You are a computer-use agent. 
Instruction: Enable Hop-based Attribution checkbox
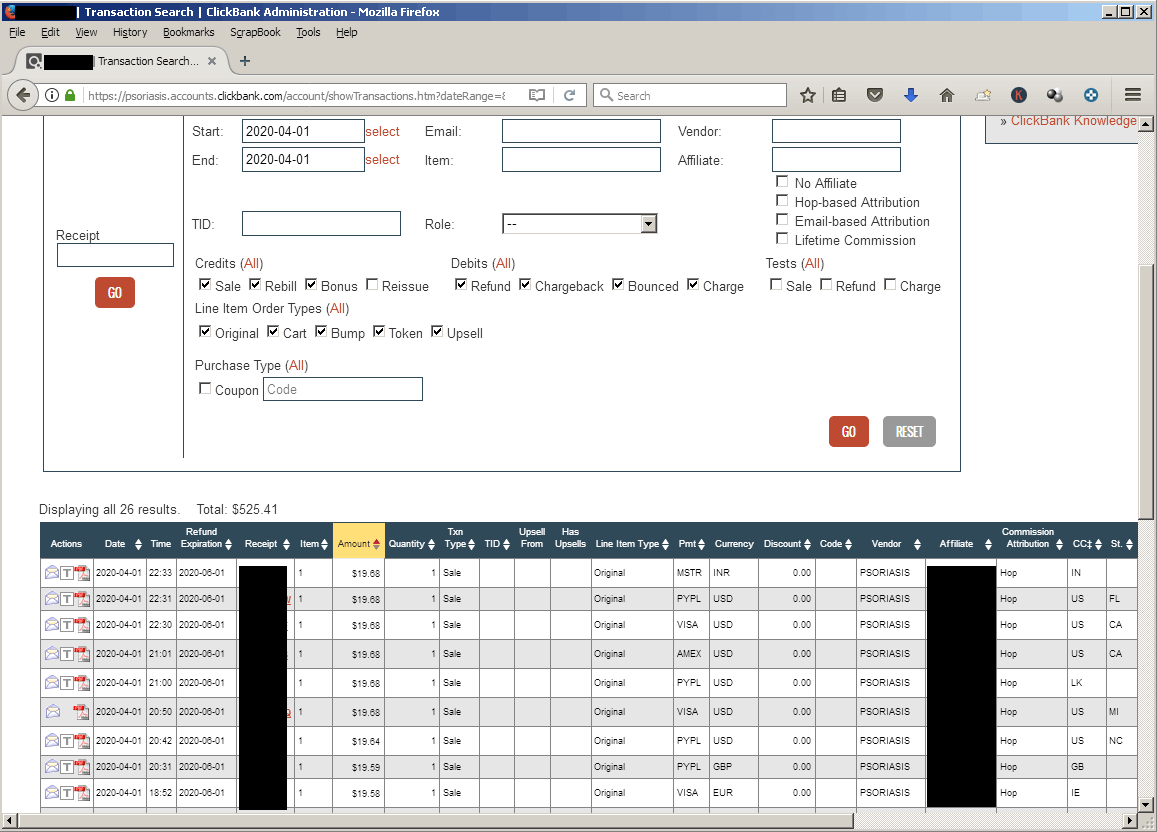click(x=782, y=201)
